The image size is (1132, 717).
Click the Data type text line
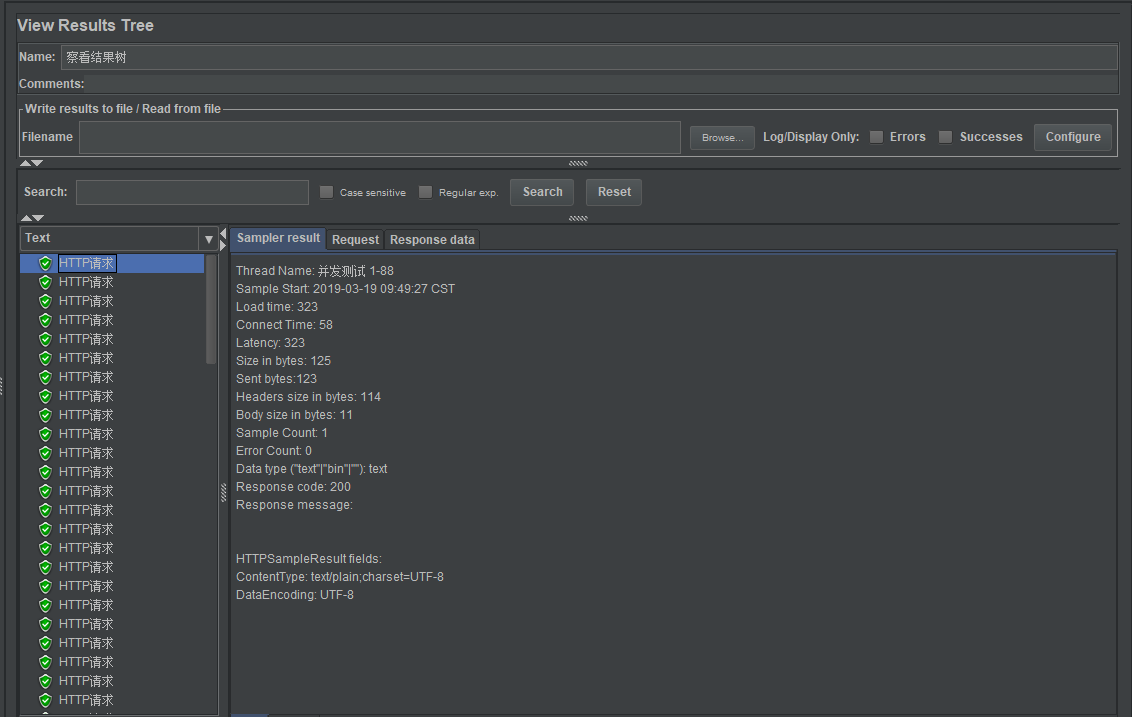tap(312, 469)
